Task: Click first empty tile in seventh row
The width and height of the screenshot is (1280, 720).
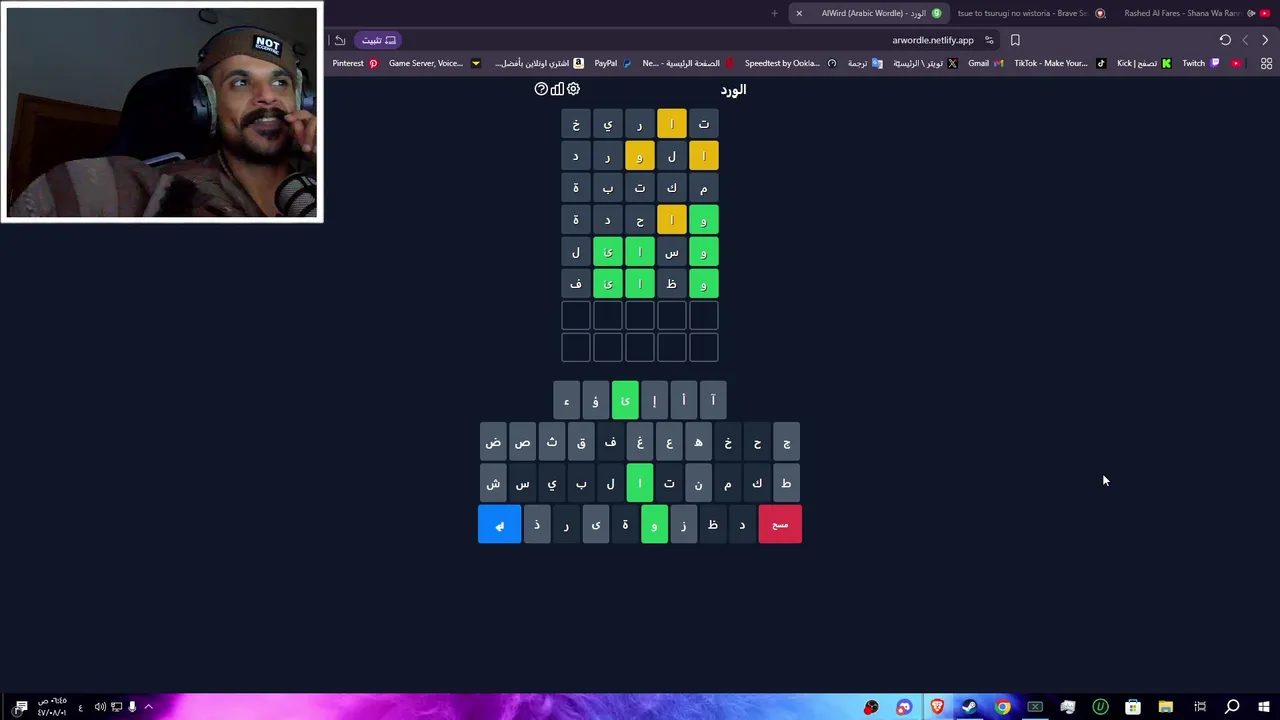Action: [x=704, y=316]
